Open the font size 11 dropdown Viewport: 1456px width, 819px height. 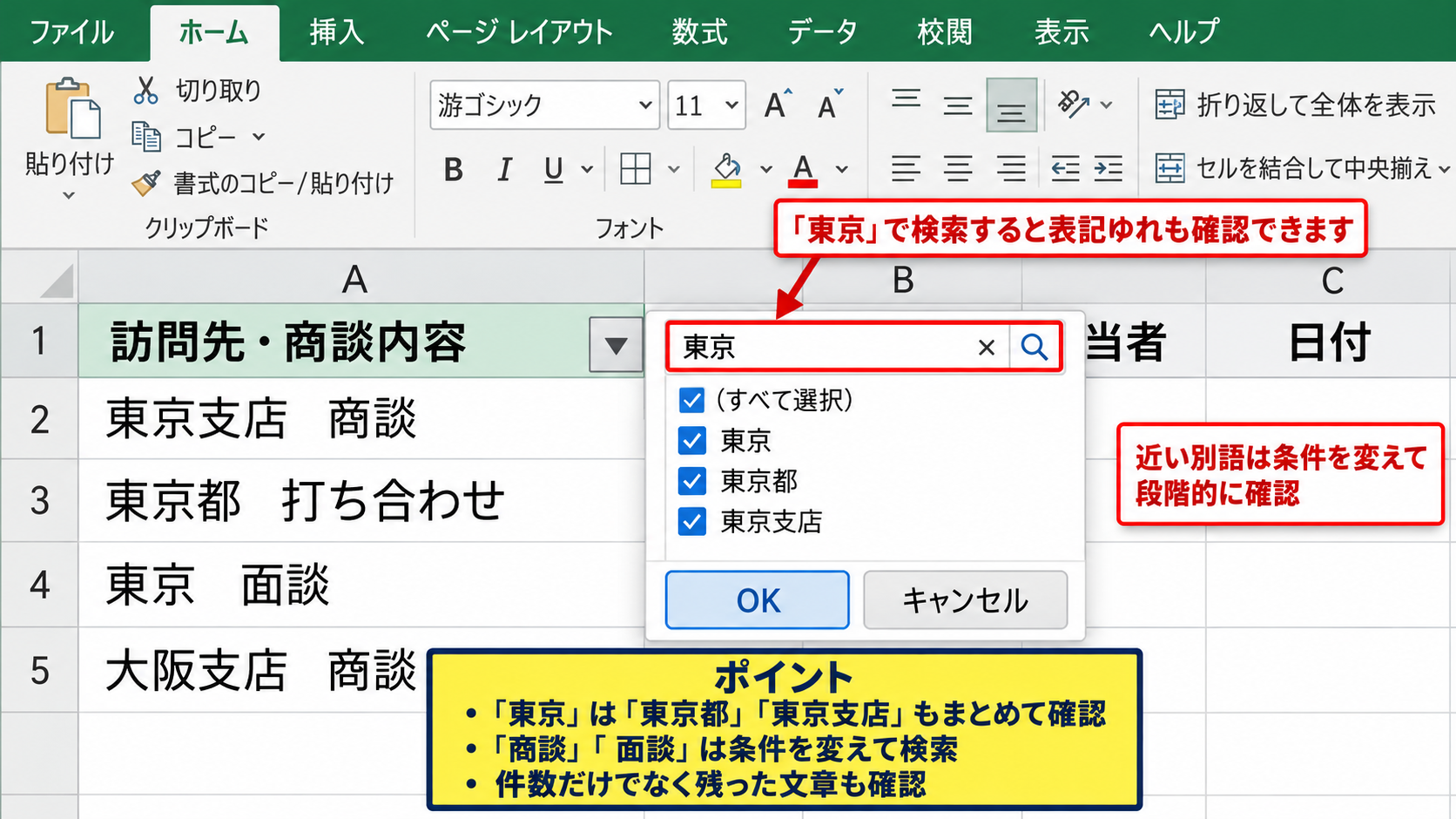pyautogui.click(x=731, y=105)
